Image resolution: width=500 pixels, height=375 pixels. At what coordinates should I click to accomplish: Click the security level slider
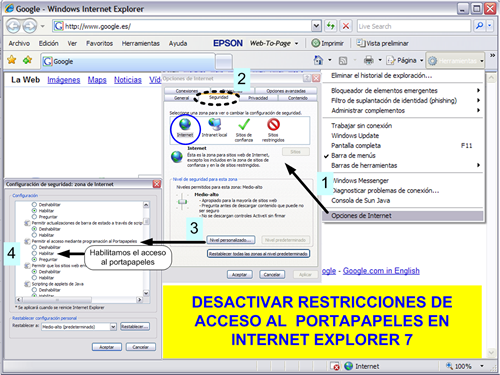point(182,202)
